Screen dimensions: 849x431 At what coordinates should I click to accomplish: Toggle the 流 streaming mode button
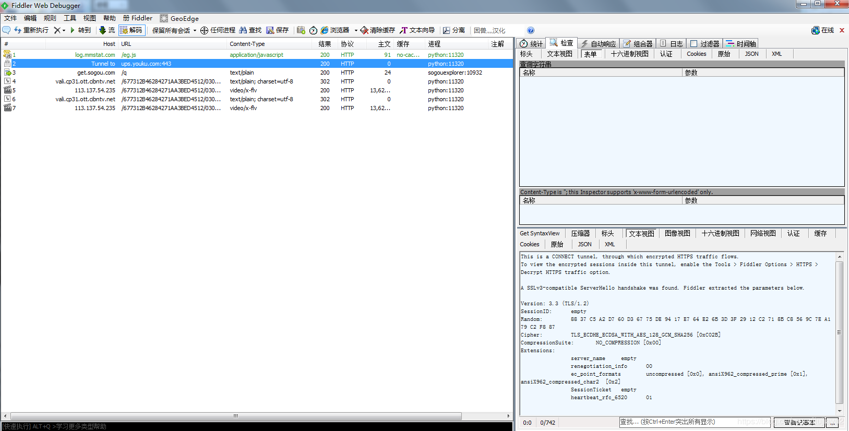(107, 30)
